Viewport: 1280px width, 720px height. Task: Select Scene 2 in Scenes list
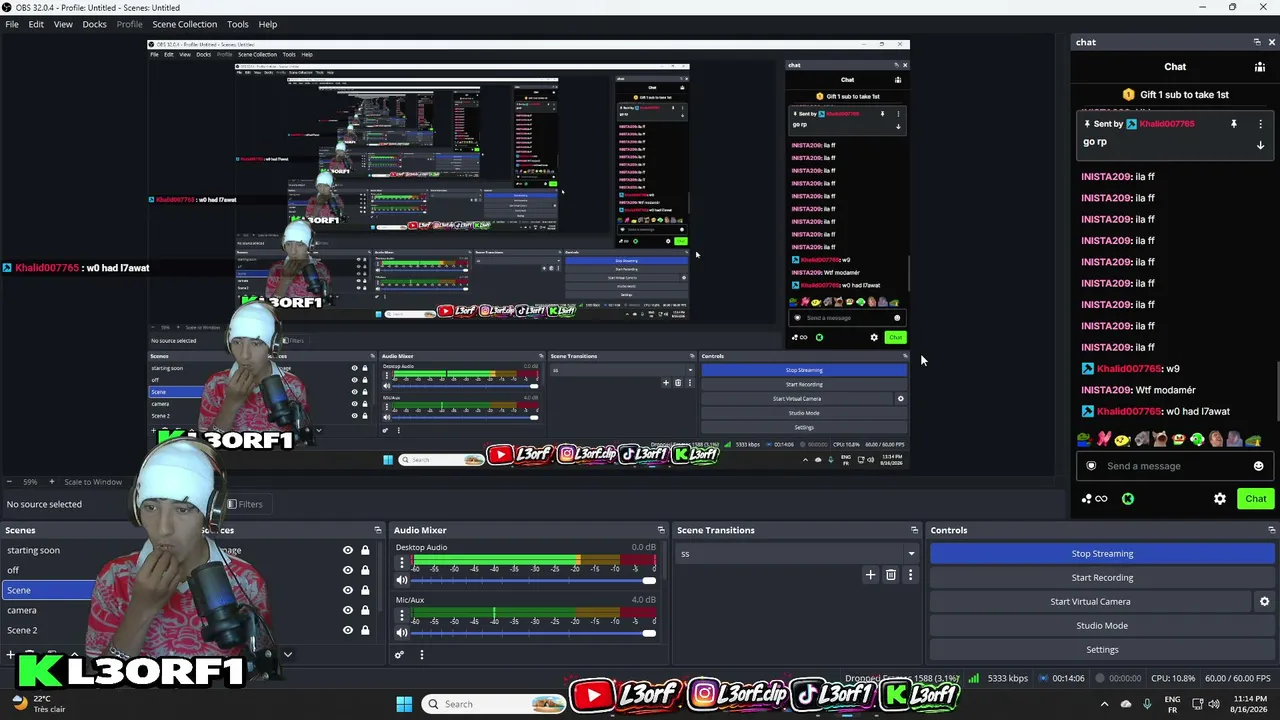22,630
